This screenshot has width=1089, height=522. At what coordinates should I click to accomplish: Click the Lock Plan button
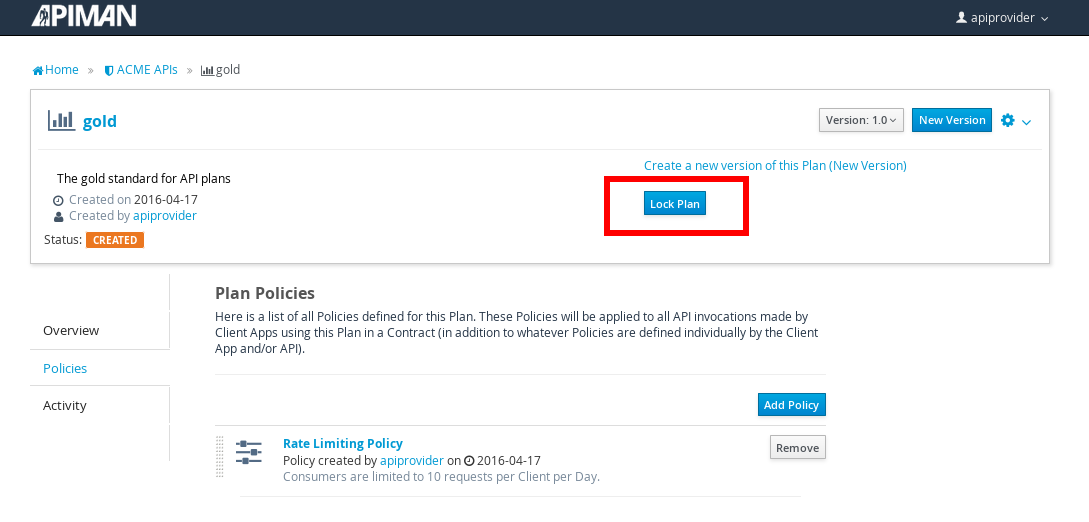[x=674, y=203]
